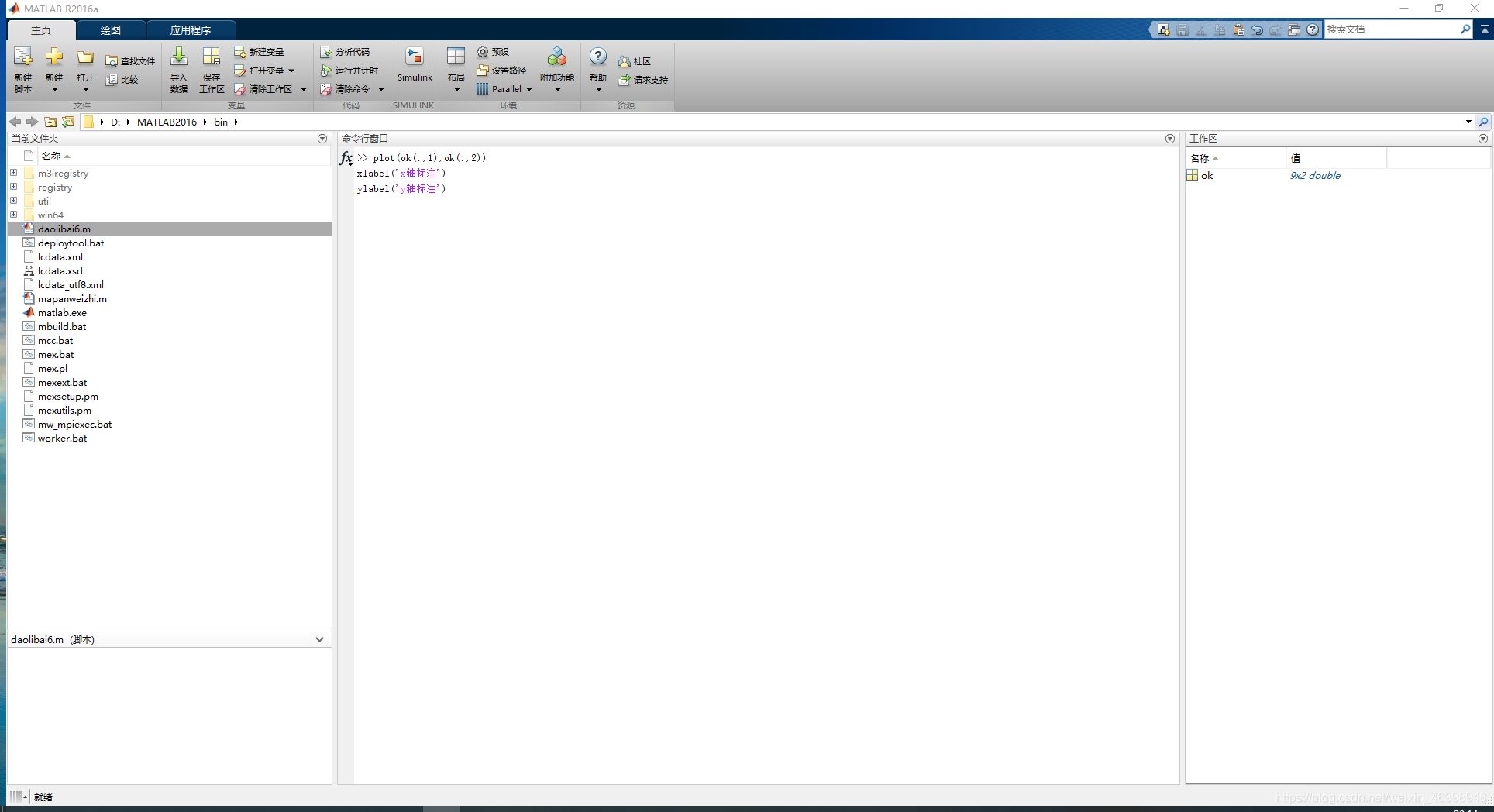The height and width of the screenshot is (812, 1494).
Task: Expand the m3iregistry folder
Action: click(x=14, y=173)
